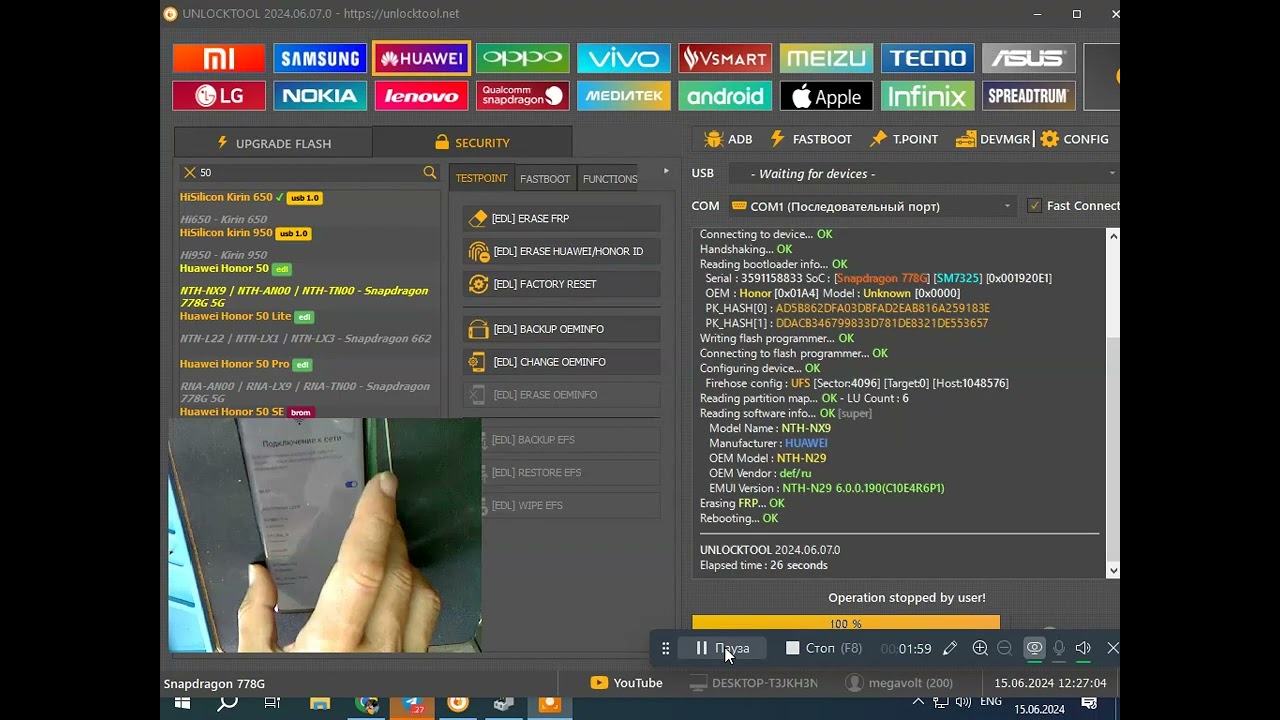Viewport: 1280px width, 720px height.
Task: Choose the Qualcomm Snapdragon brand tile
Action: 523,96
